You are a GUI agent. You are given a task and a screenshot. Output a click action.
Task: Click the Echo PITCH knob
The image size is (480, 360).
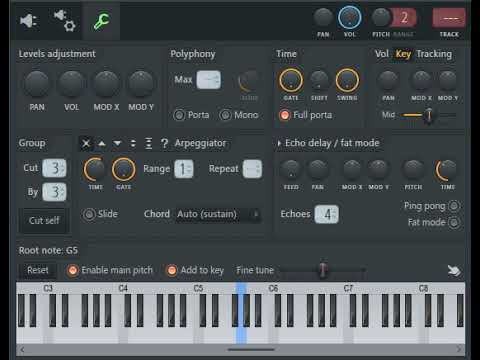(413, 170)
